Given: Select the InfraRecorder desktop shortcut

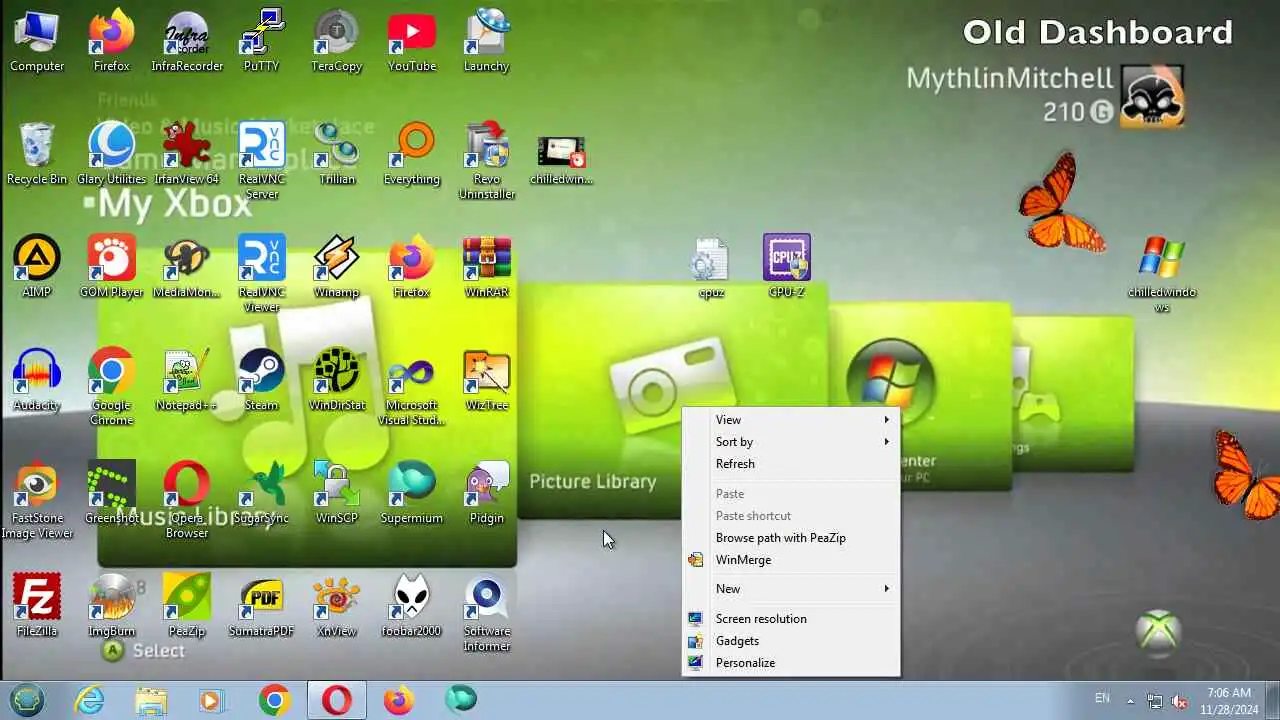Looking at the screenshot, I should pyautogui.click(x=187, y=41).
